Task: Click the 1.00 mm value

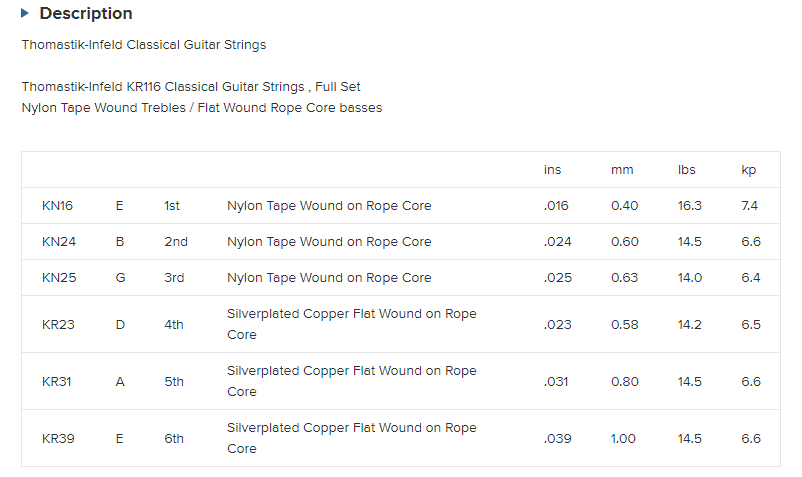Action: [624, 438]
